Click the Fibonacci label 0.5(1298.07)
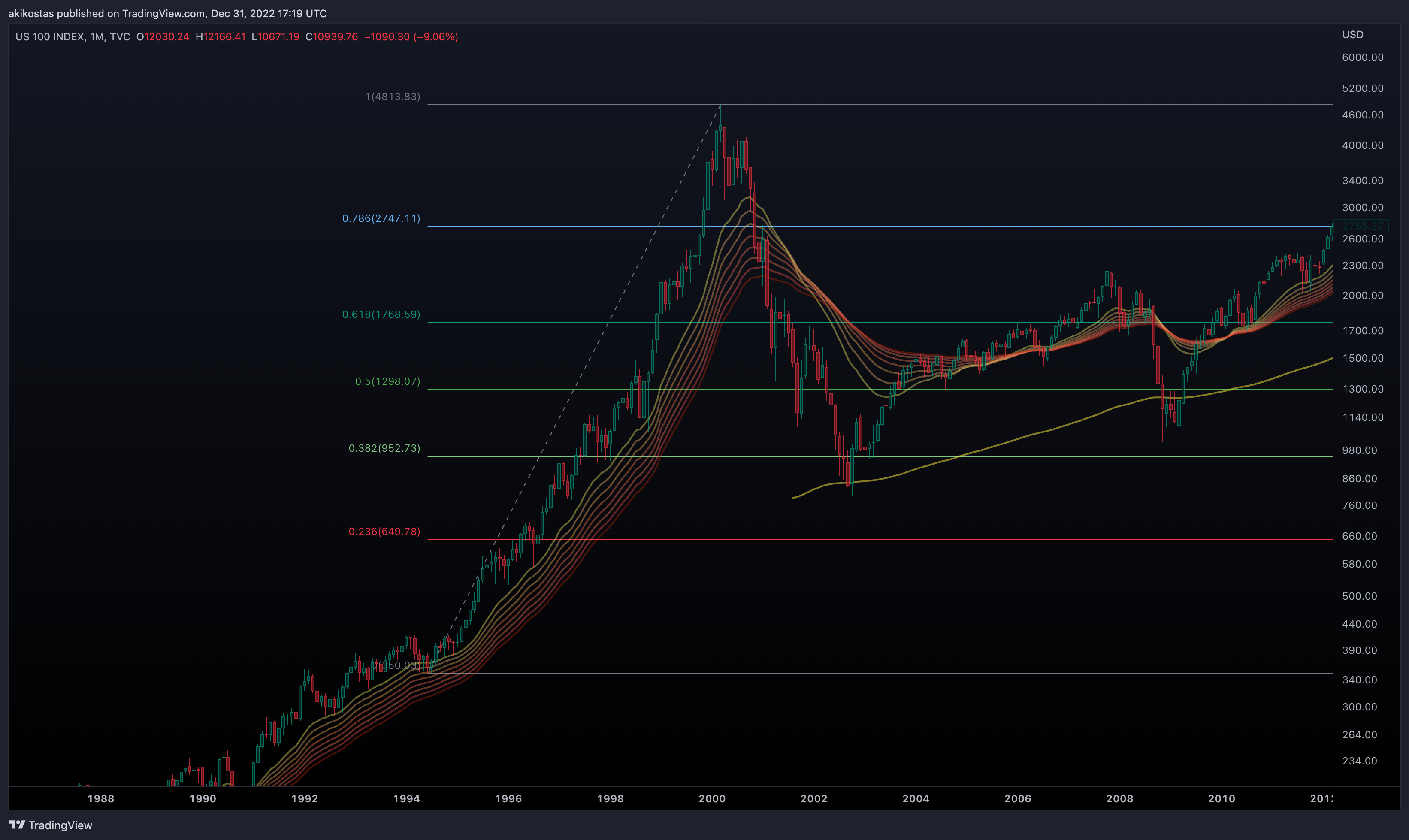 388,381
